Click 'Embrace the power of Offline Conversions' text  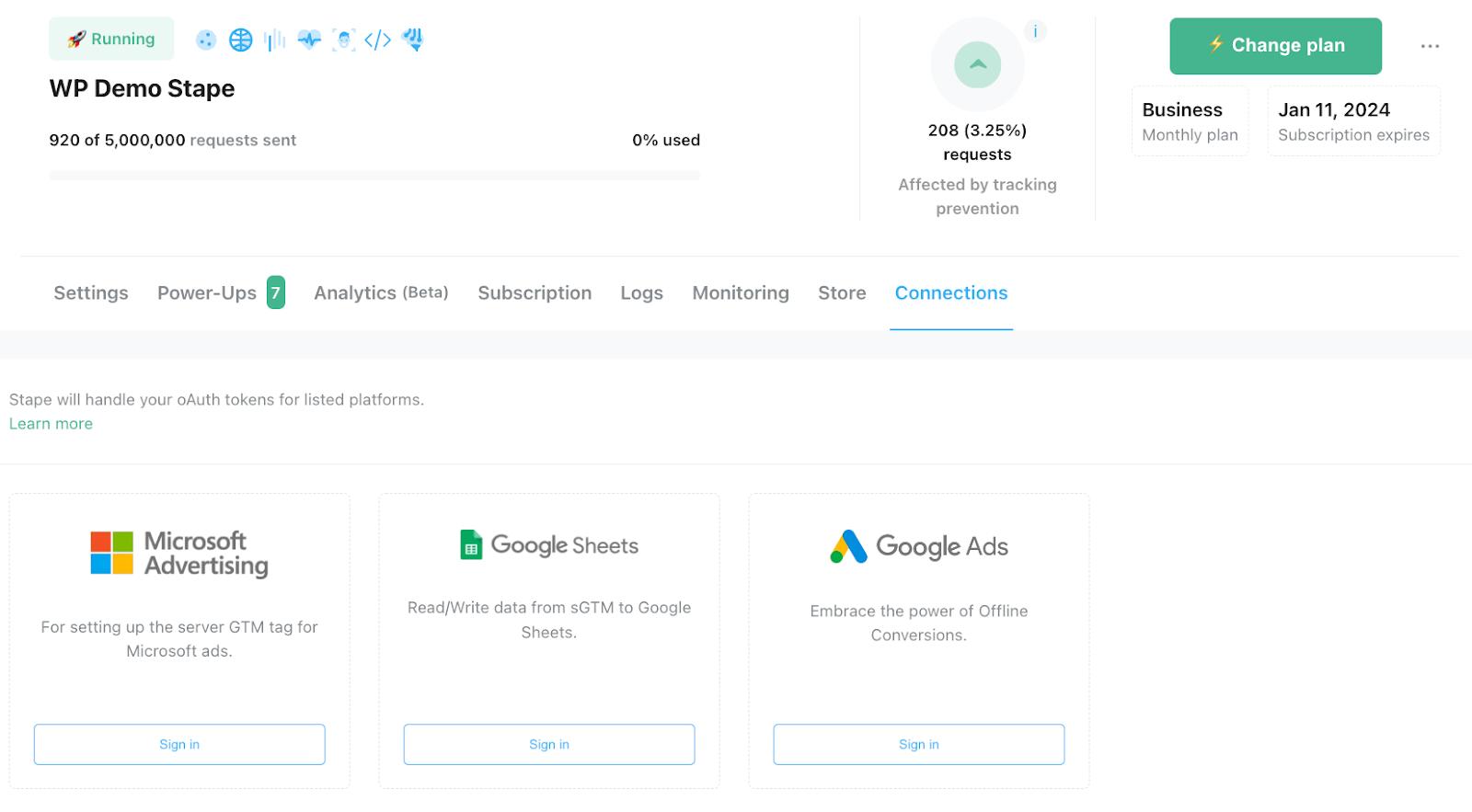pyautogui.click(x=919, y=623)
